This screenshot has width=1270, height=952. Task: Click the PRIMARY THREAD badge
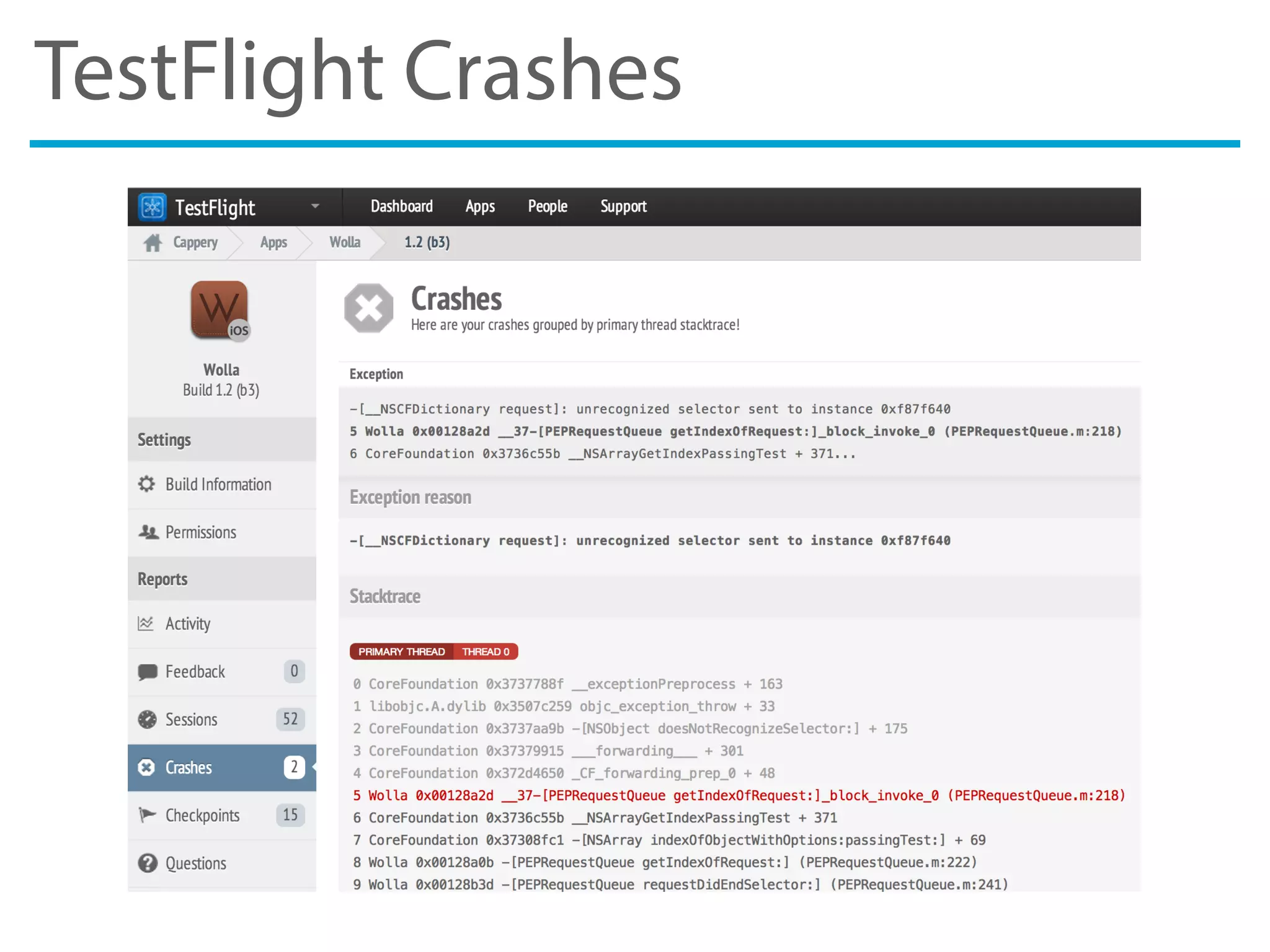[x=402, y=651]
